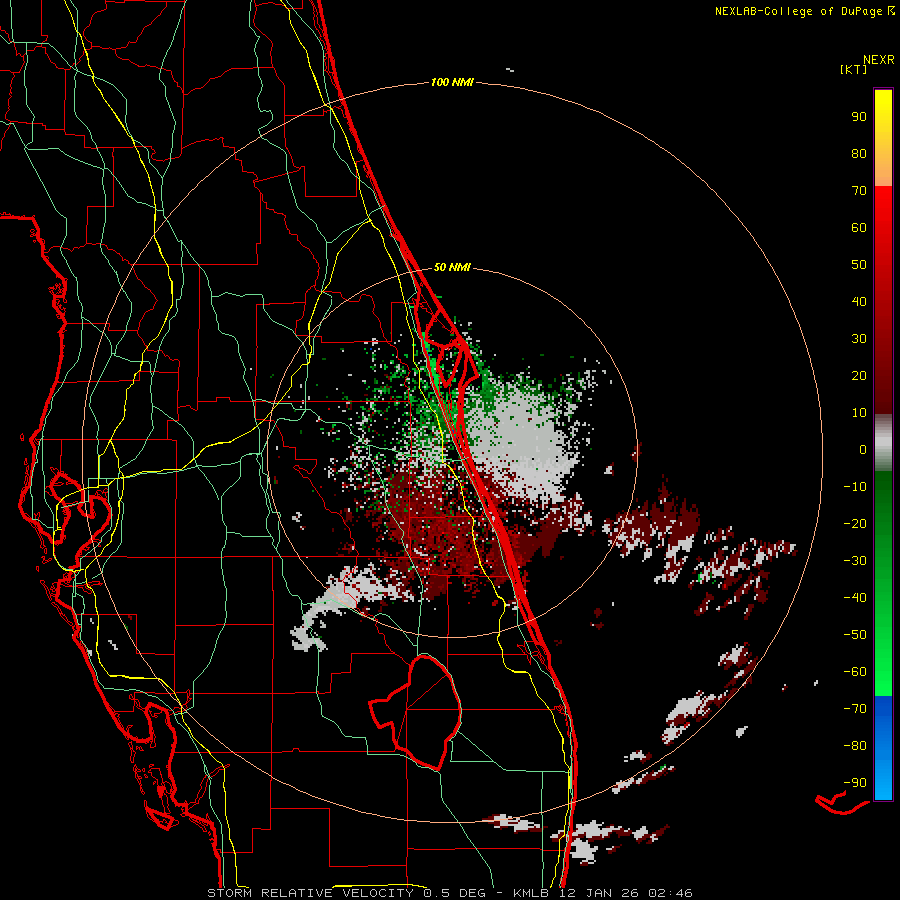
Task: Select the 90 value on the velocity scale
Action: click(859, 117)
